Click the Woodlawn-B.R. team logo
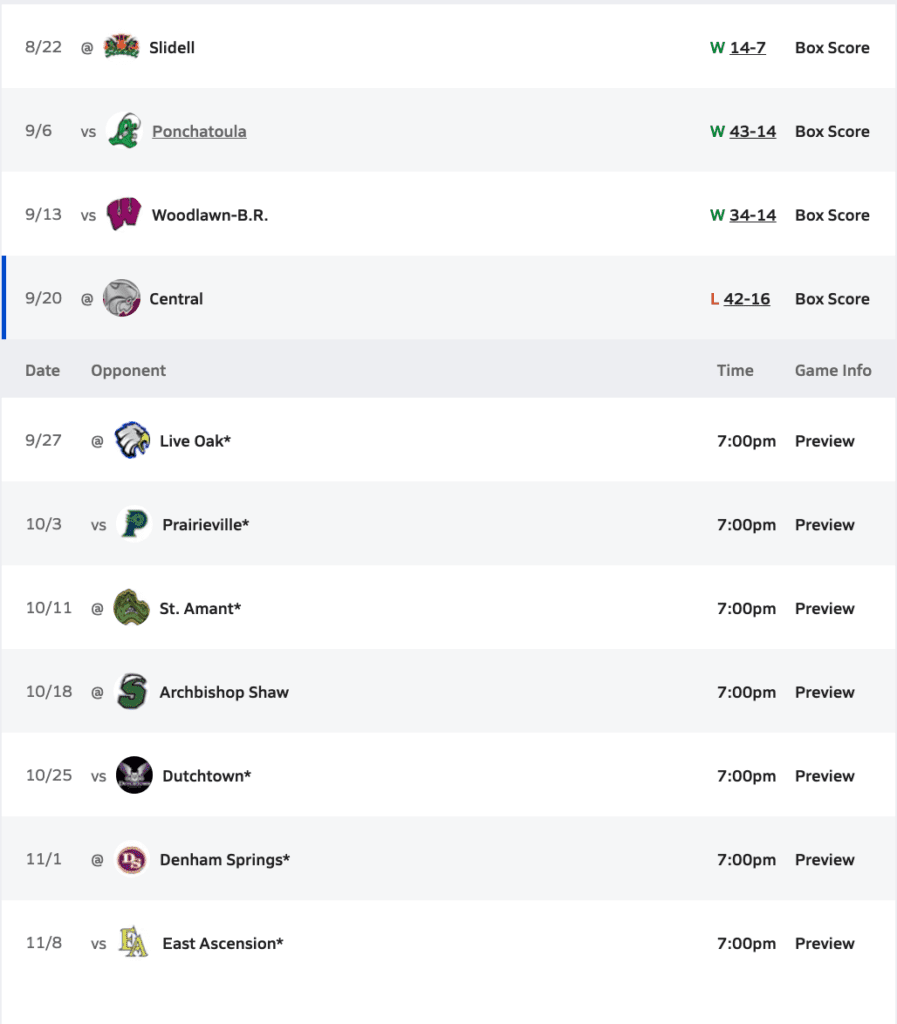897x1024 pixels. tap(124, 215)
